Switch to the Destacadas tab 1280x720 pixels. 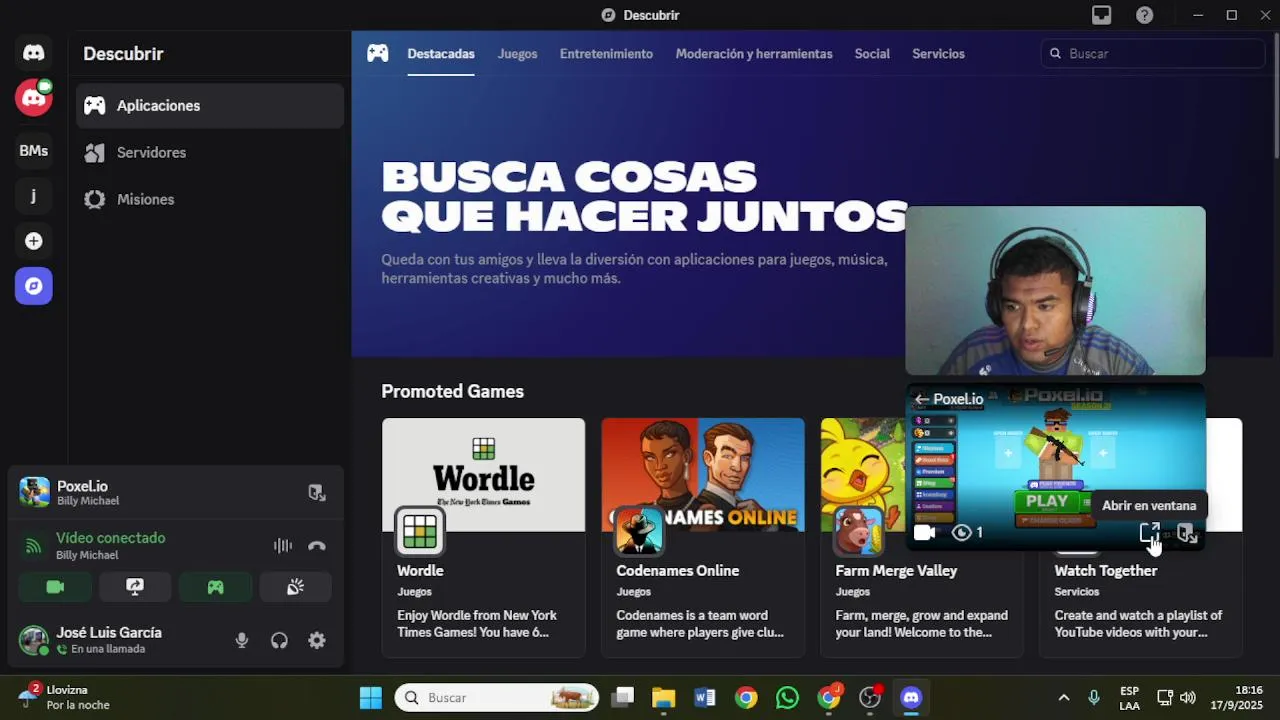(441, 54)
